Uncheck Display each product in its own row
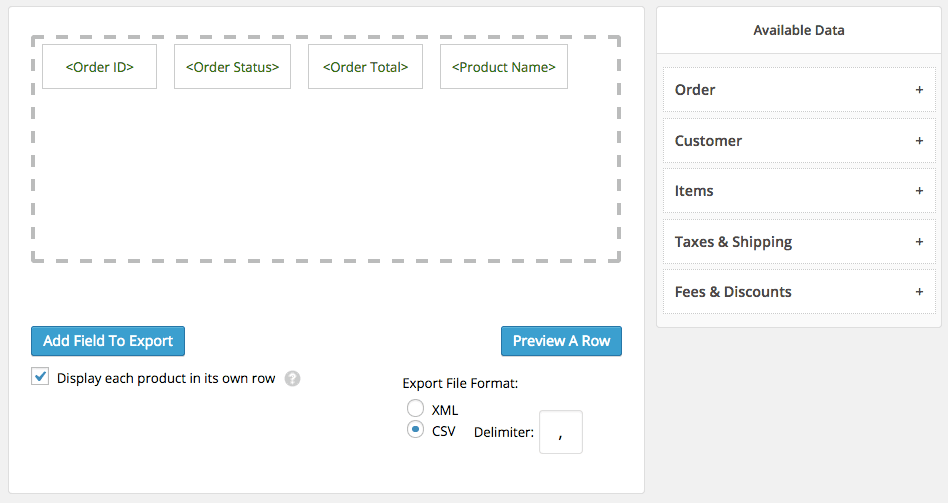The height and width of the screenshot is (503, 948). [x=40, y=378]
